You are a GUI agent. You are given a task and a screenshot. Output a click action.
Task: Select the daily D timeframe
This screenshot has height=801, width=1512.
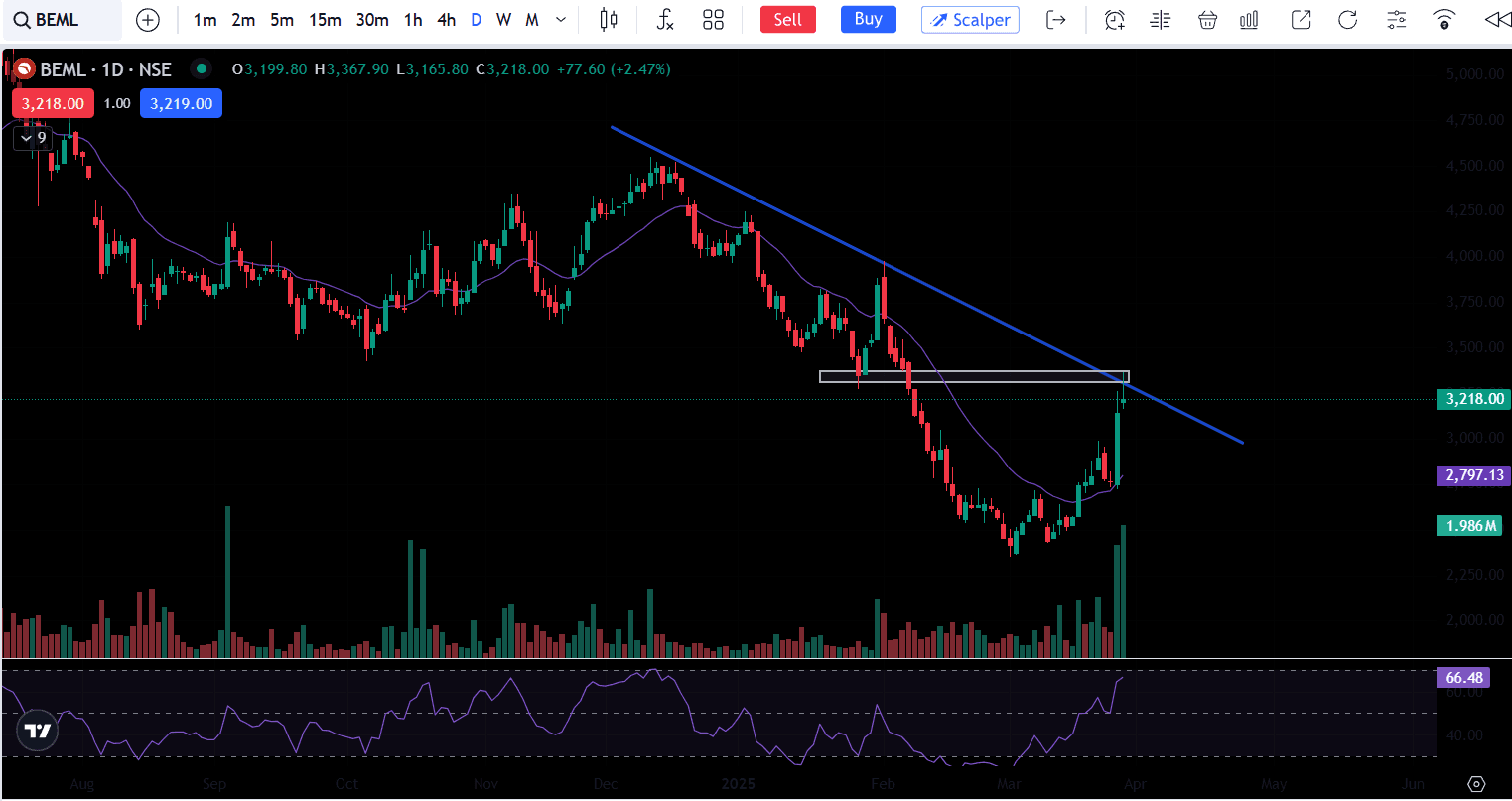point(477,20)
